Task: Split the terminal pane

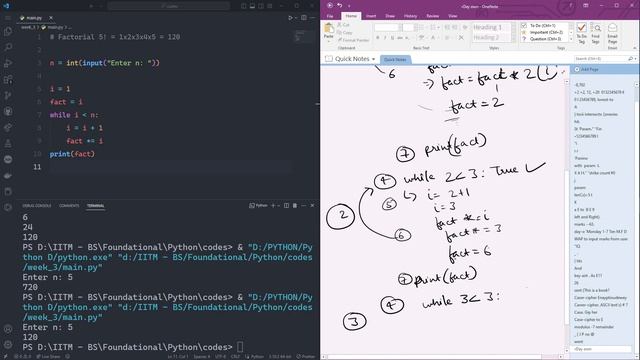Action: click(x=286, y=206)
